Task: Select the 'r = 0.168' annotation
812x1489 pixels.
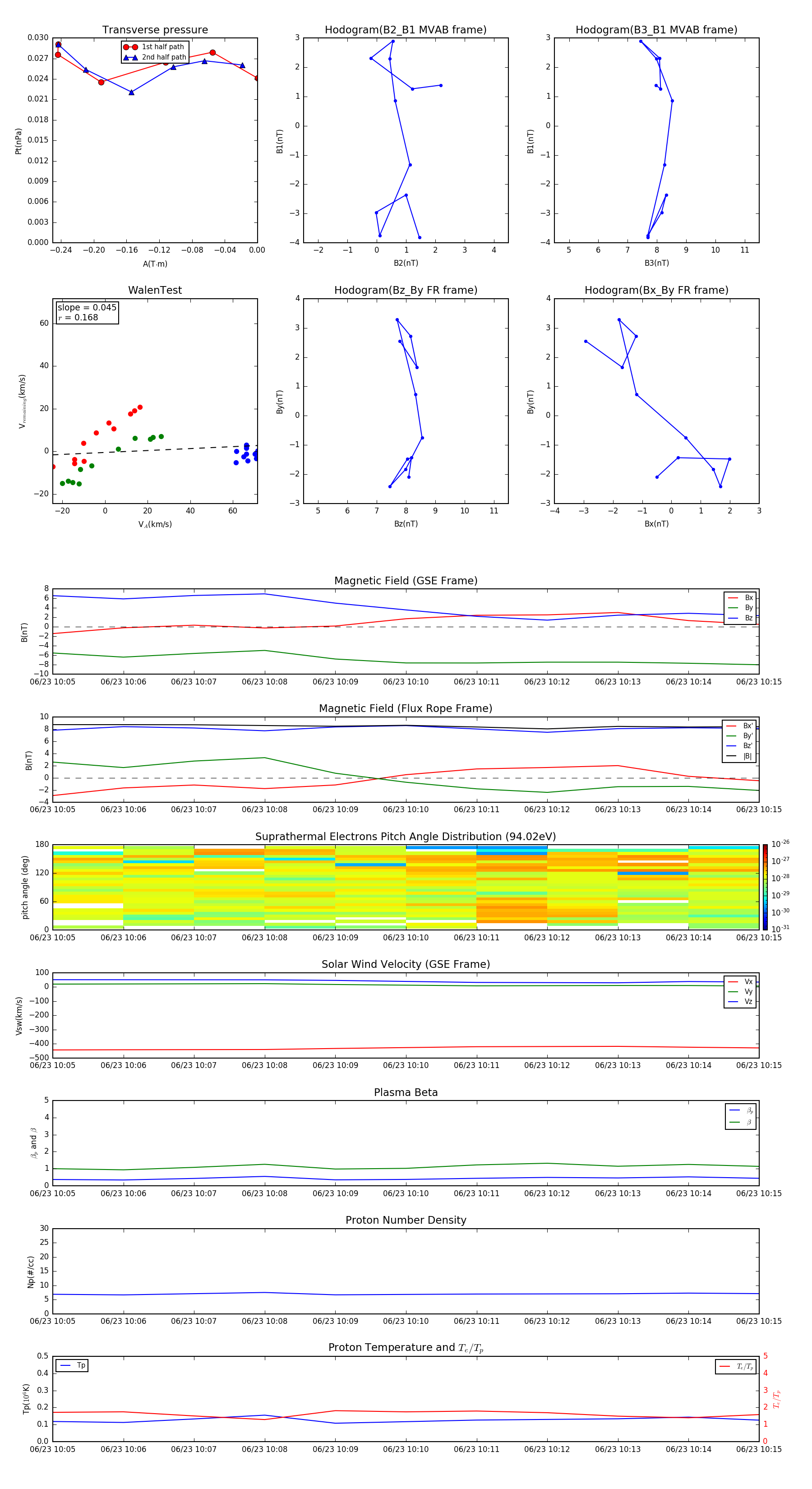Action: click(78, 318)
